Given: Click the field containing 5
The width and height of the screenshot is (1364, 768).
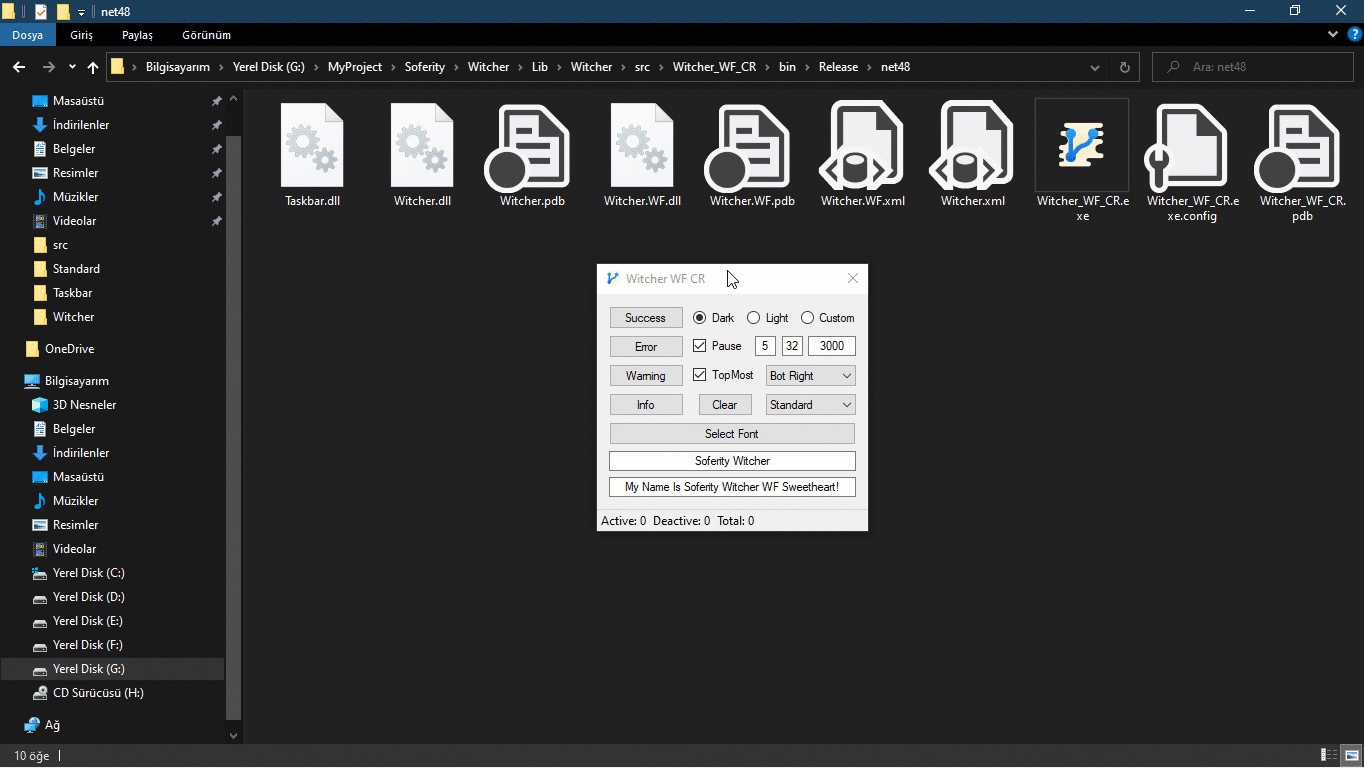Looking at the screenshot, I should pos(766,346).
